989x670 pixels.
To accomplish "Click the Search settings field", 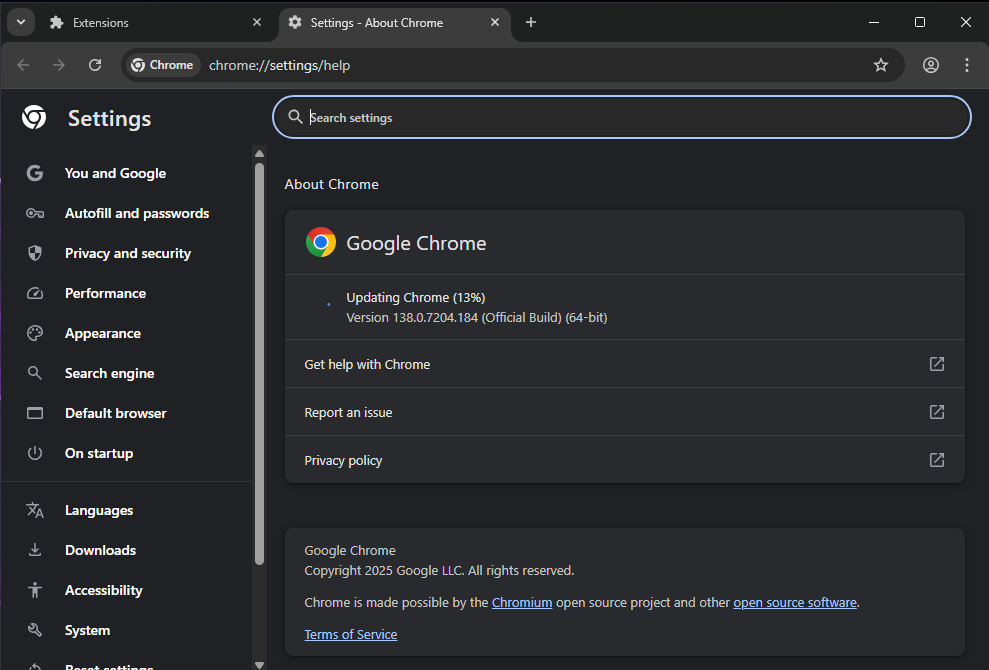I will (x=622, y=117).
